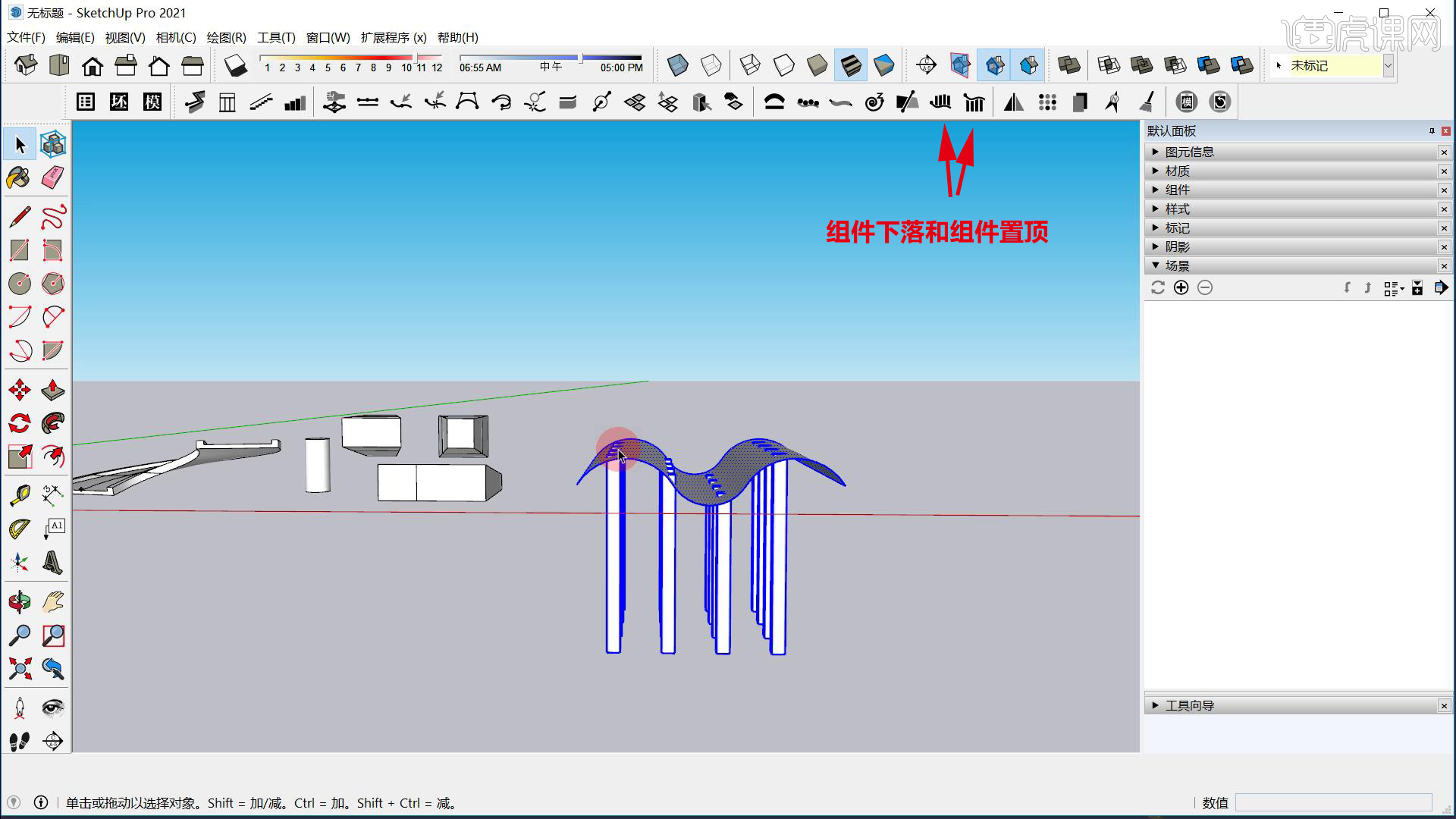This screenshot has width=1456, height=819.
Task: Select the Polygon tool
Action: (x=52, y=284)
